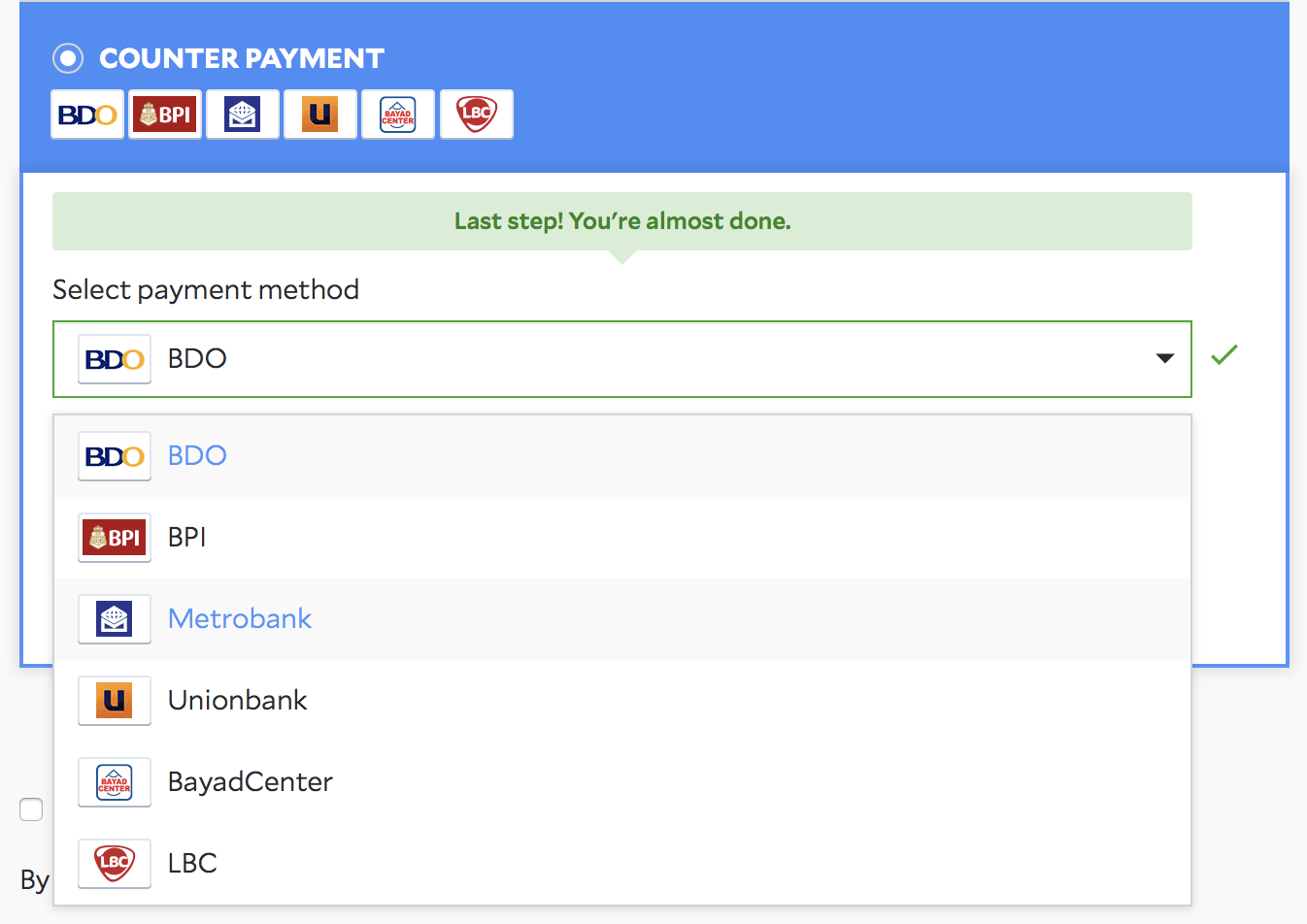Click the Metrobank logo in header row

(243, 115)
